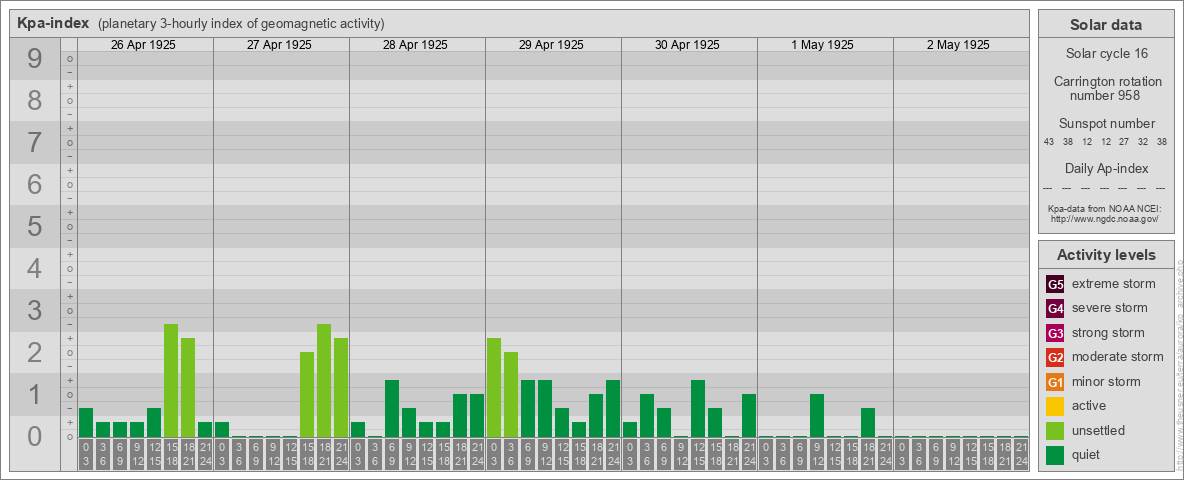The width and height of the screenshot is (1184, 480).
Task: Click 'Kpa-data from NOAA NCEI:' text
Action: 1104,208
